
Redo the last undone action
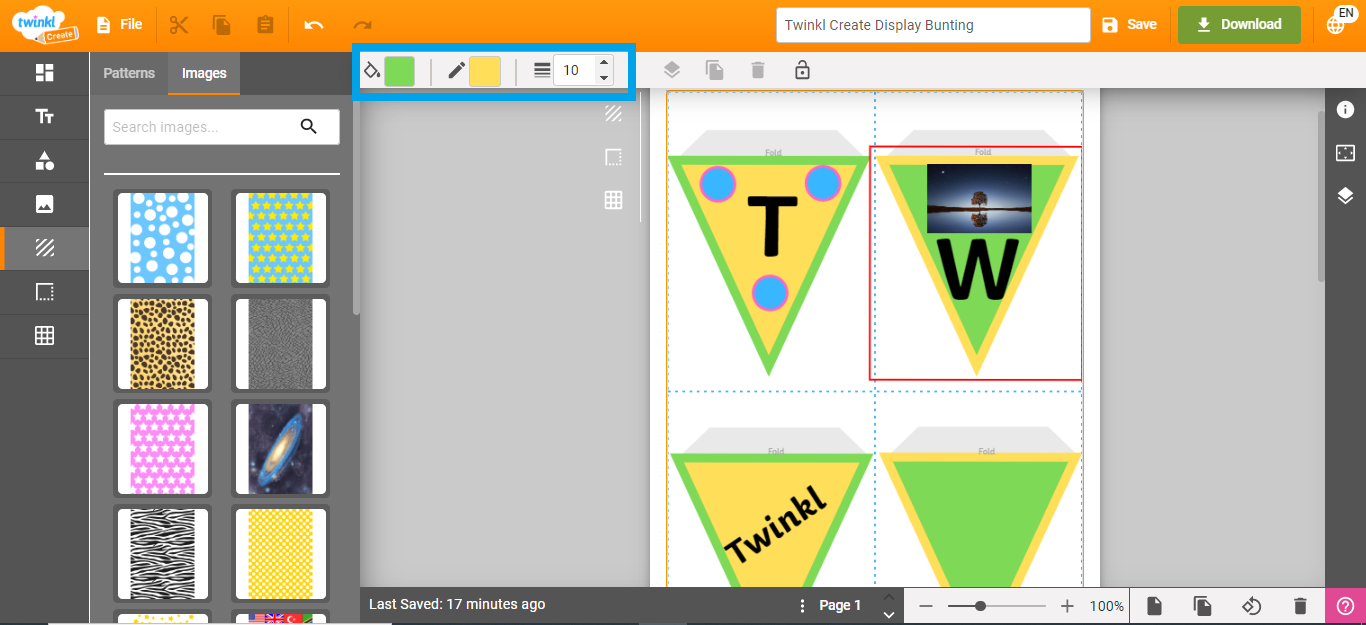pos(363,25)
